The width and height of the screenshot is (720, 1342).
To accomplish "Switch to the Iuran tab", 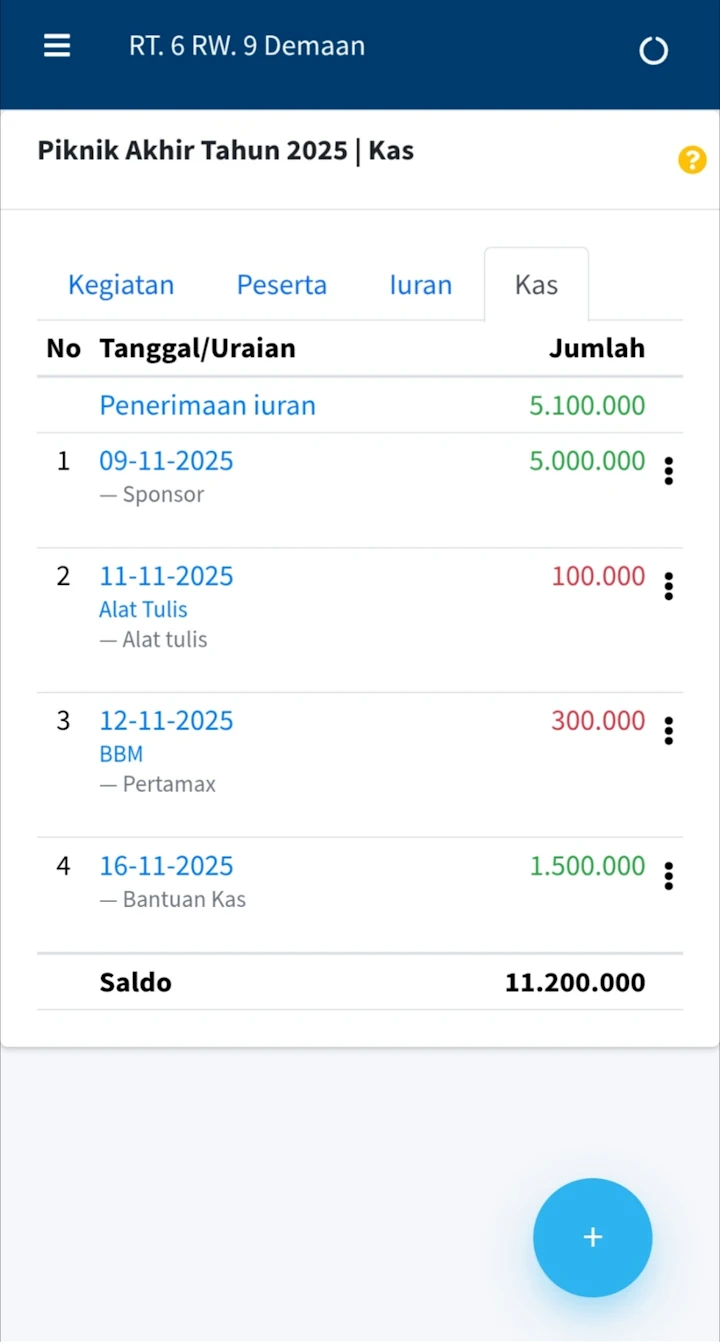I will click(x=420, y=285).
